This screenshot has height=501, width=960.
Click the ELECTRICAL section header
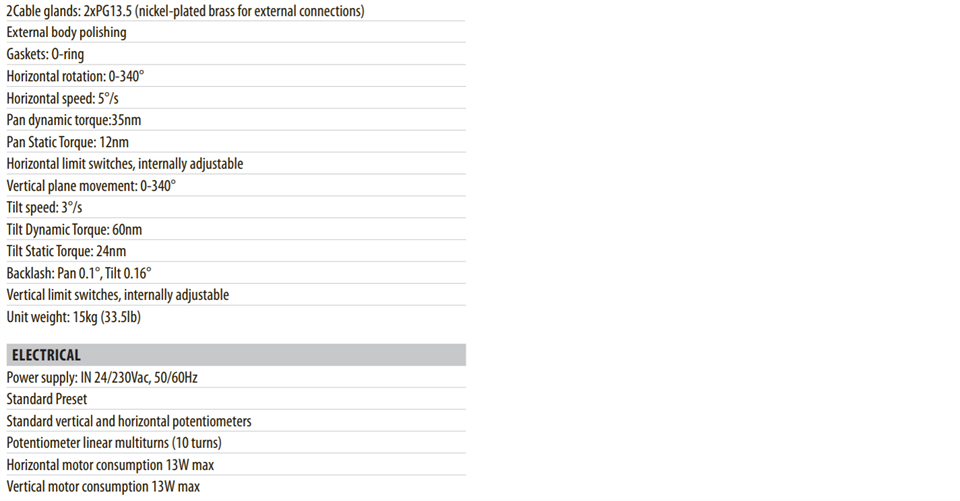[46, 355]
